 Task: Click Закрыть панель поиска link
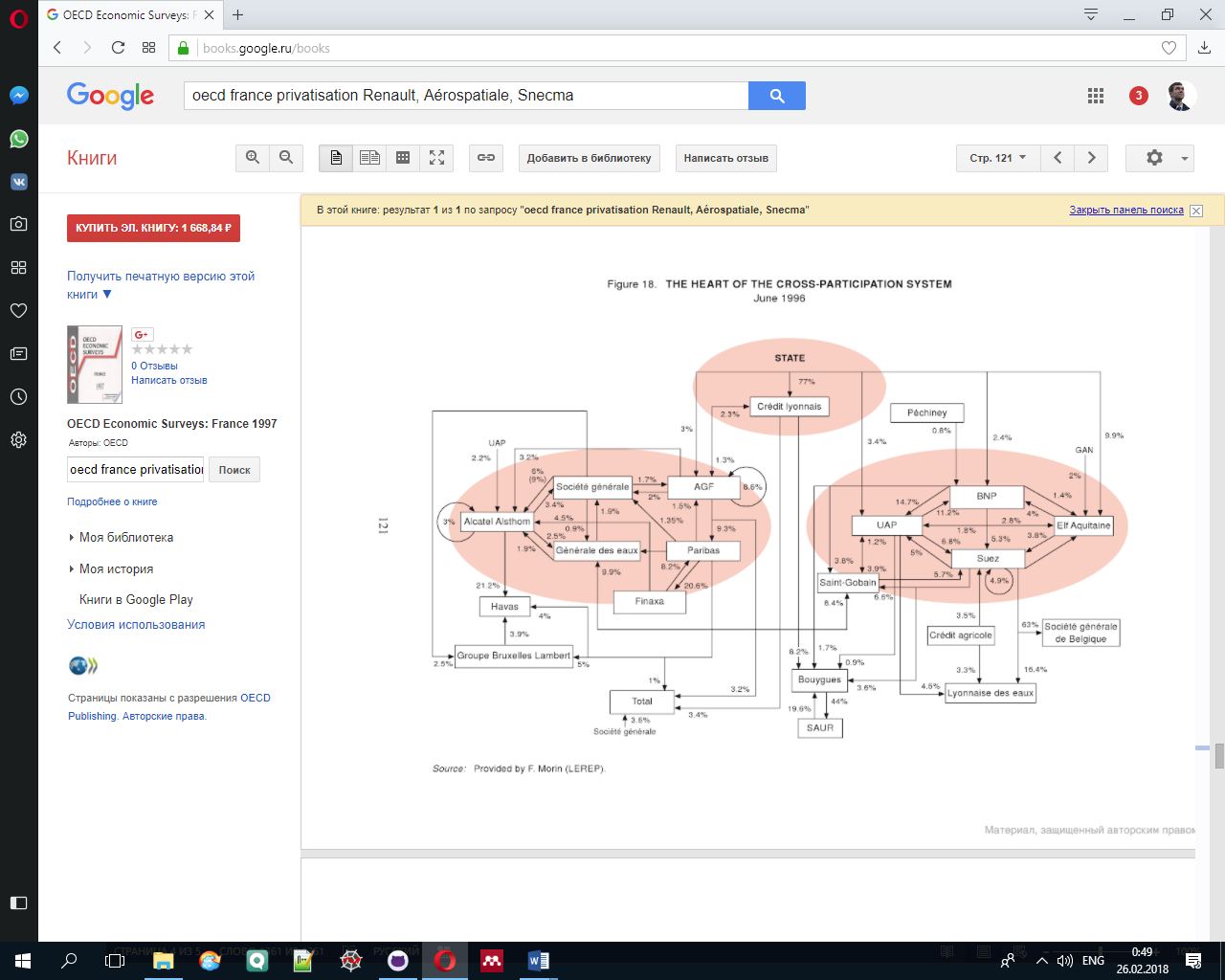pyautogui.click(x=1126, y=210)
